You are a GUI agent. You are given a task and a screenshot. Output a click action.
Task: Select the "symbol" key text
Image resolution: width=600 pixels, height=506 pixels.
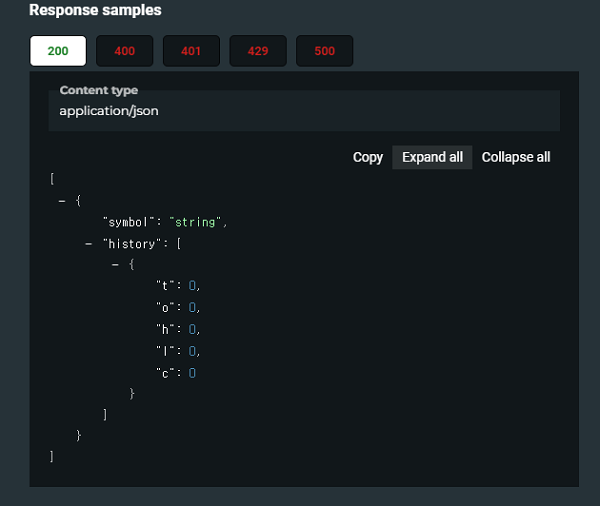click(129, 222)
